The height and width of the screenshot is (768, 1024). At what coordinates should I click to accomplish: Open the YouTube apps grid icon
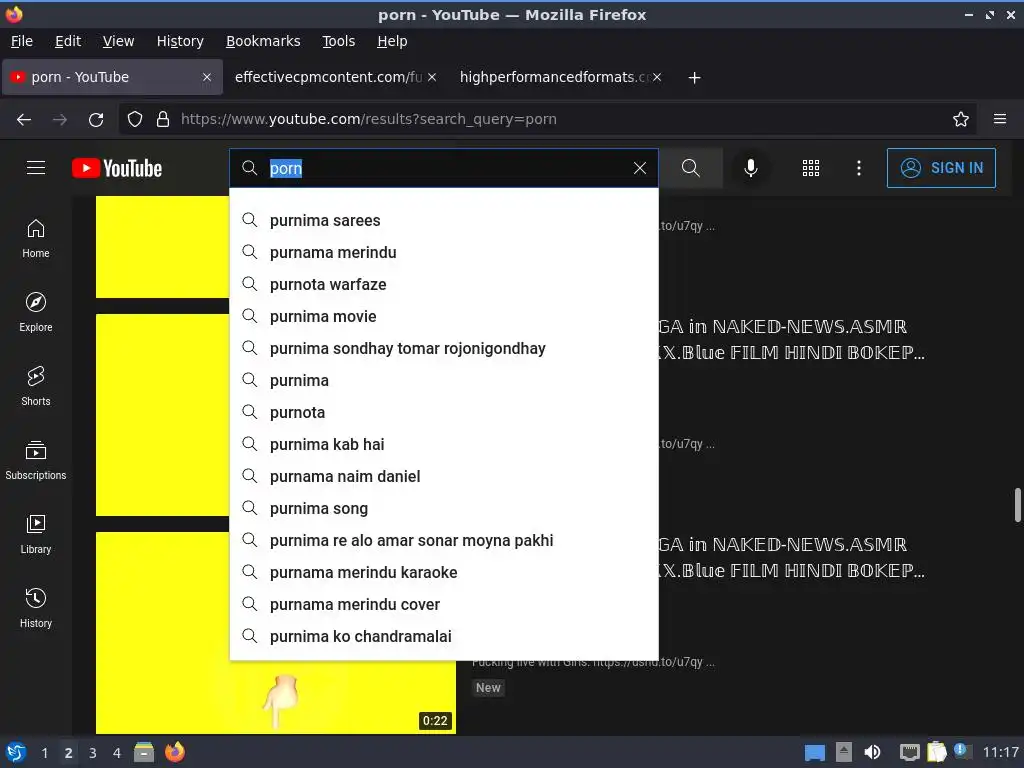point(810,168)
